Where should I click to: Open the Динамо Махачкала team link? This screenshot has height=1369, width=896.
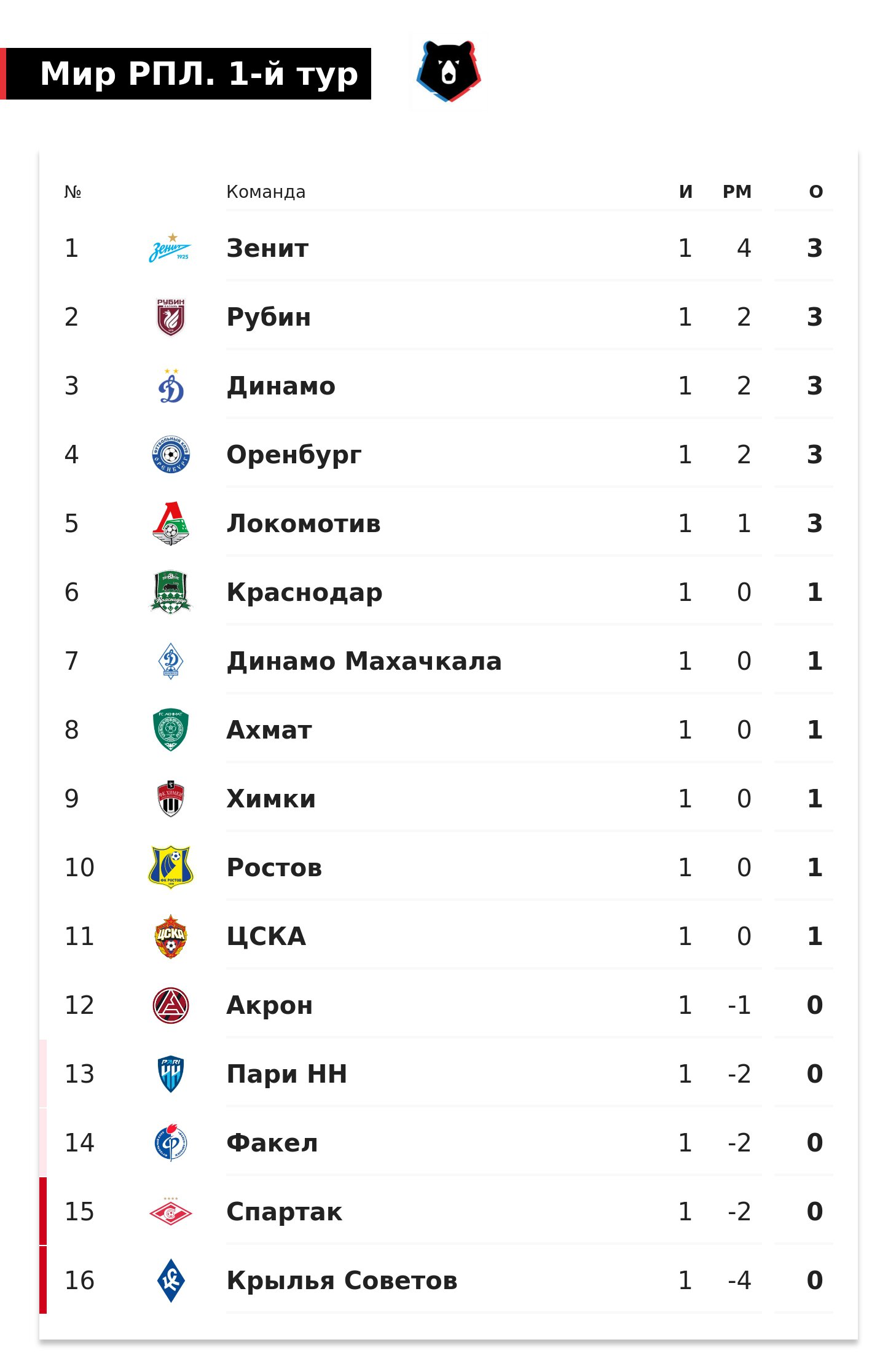[364, 661]
